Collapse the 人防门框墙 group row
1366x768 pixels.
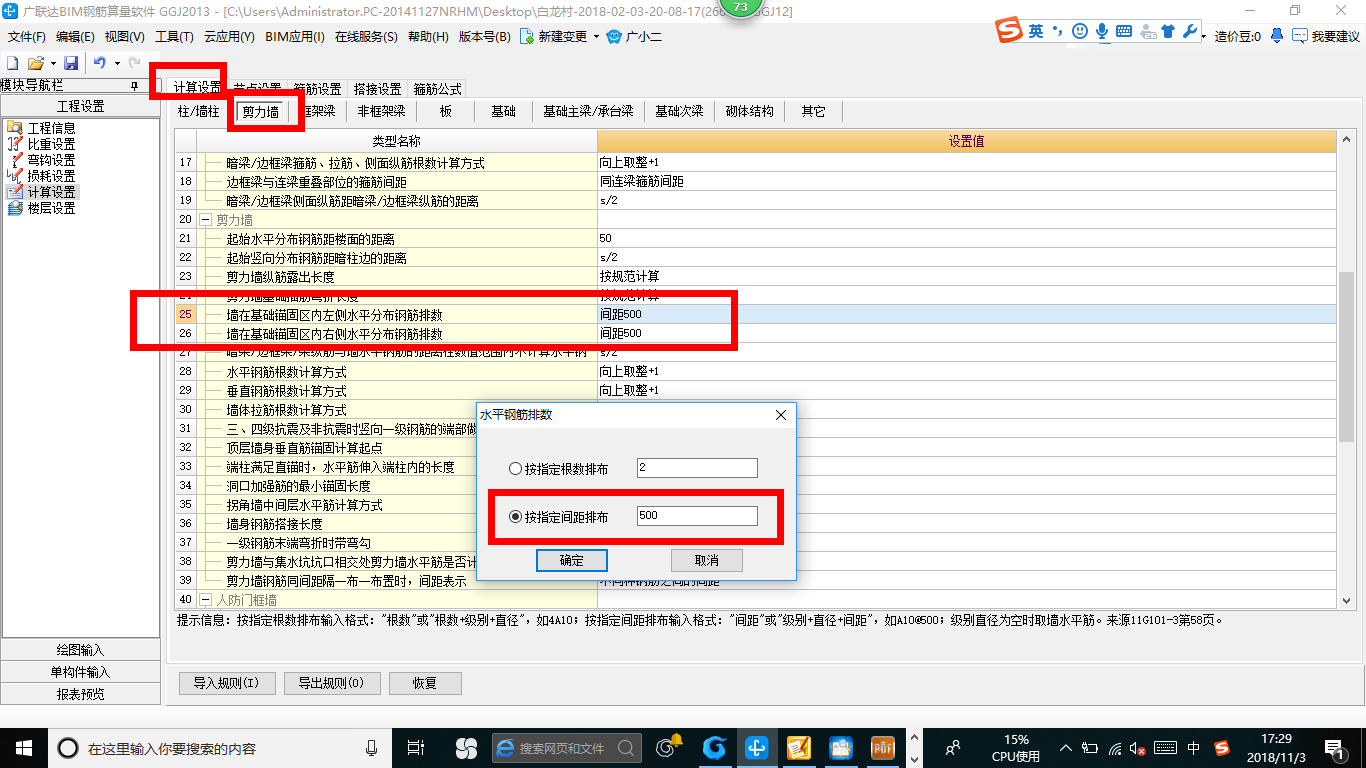(205, 600)
